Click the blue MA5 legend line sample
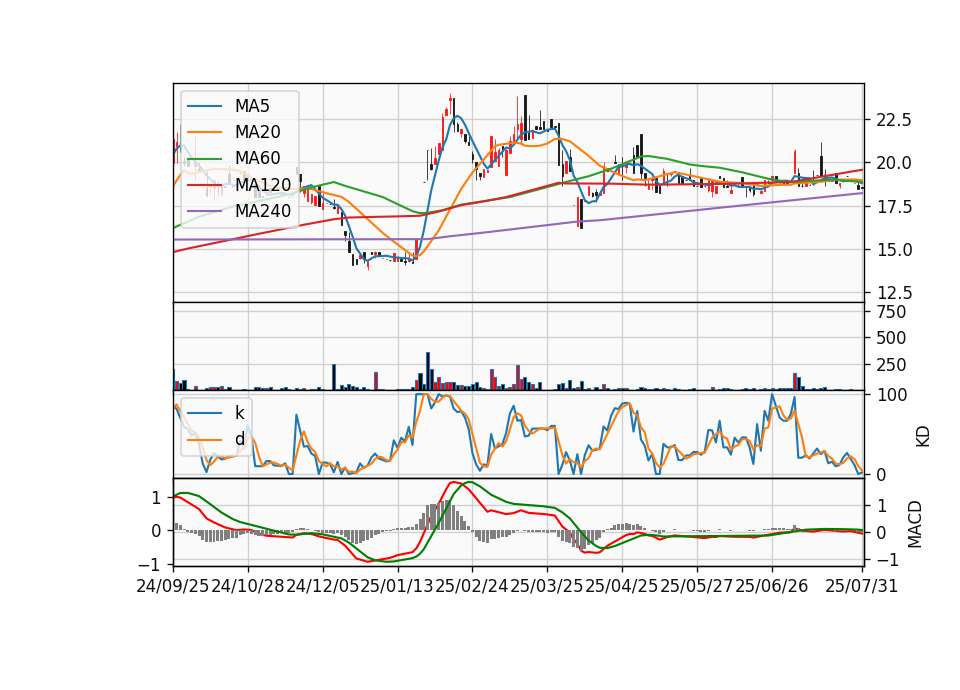This screenshot has width=960, height=690. (204, 107)
